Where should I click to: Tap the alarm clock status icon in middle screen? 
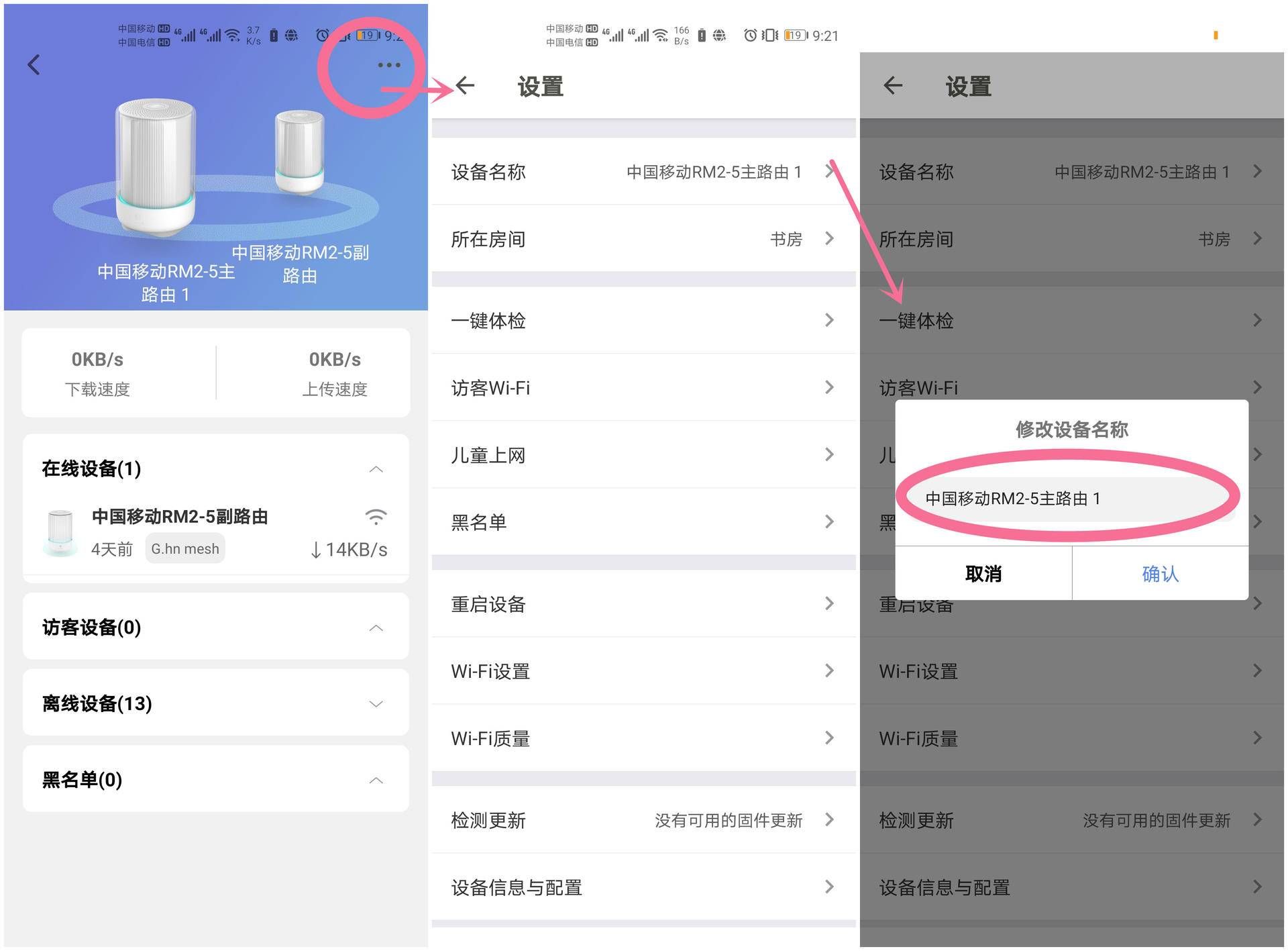751,35
